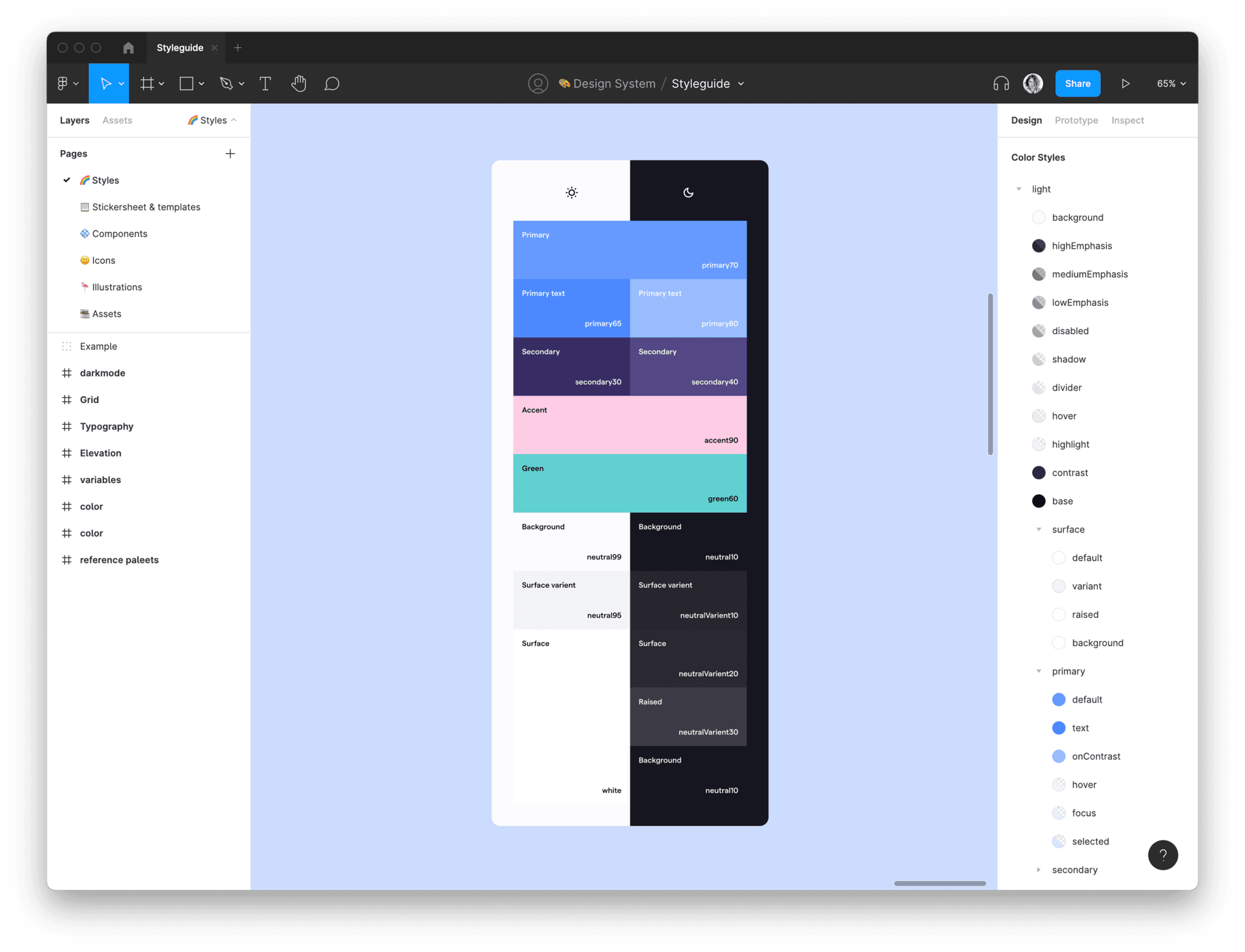Open the Comment tool
The width and height of the screenshot is (1245, 952).
332,83
